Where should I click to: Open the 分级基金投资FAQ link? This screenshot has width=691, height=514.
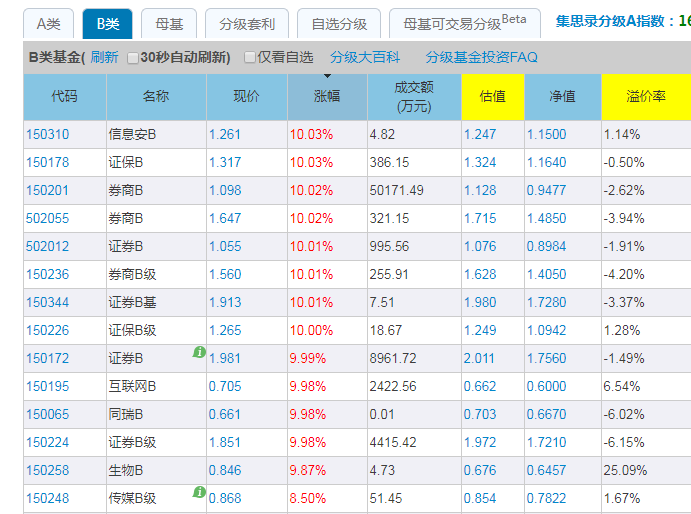point(481,58)
